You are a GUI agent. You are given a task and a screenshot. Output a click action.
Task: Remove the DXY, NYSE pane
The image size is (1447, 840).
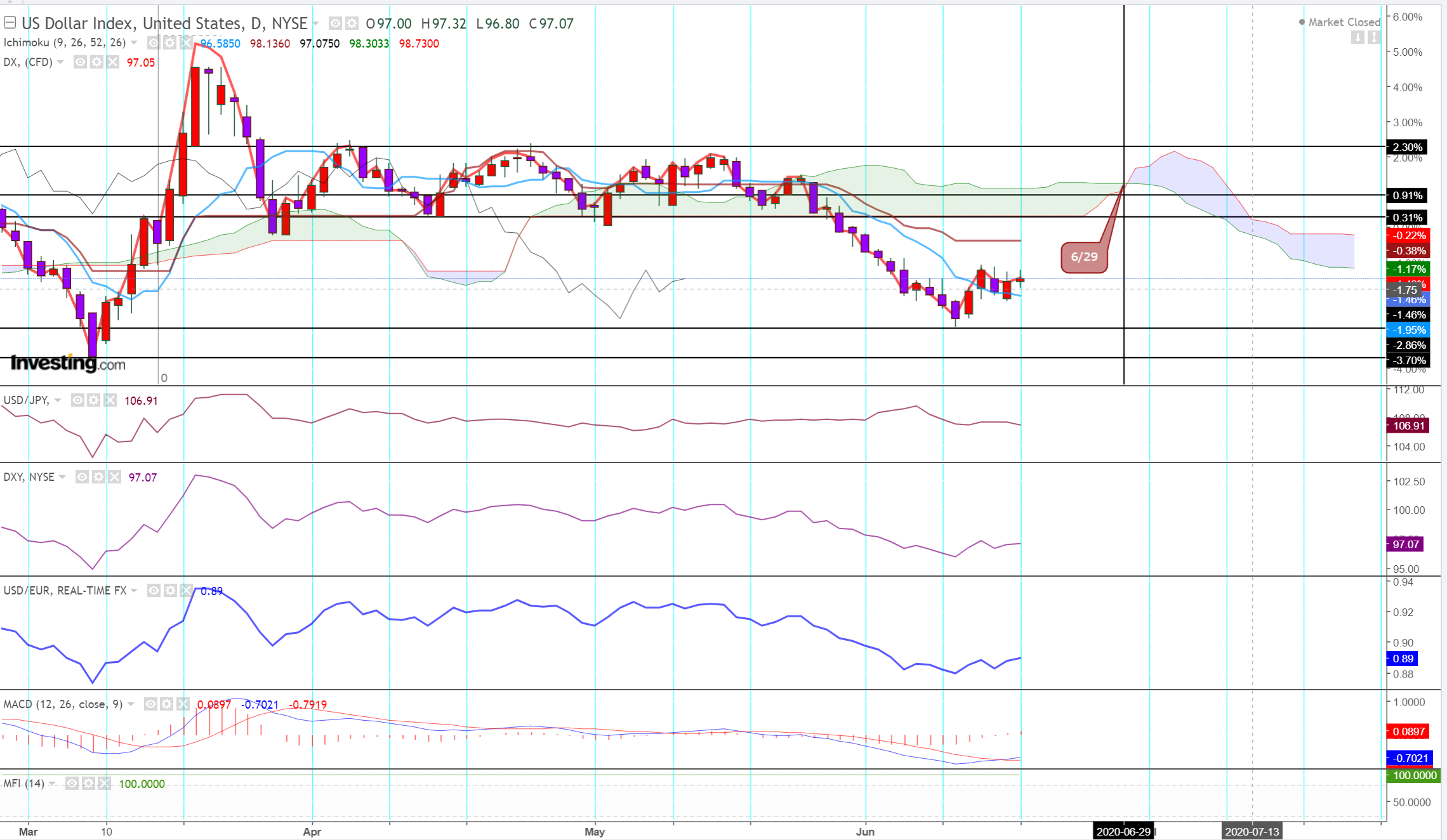pos(114,477)
